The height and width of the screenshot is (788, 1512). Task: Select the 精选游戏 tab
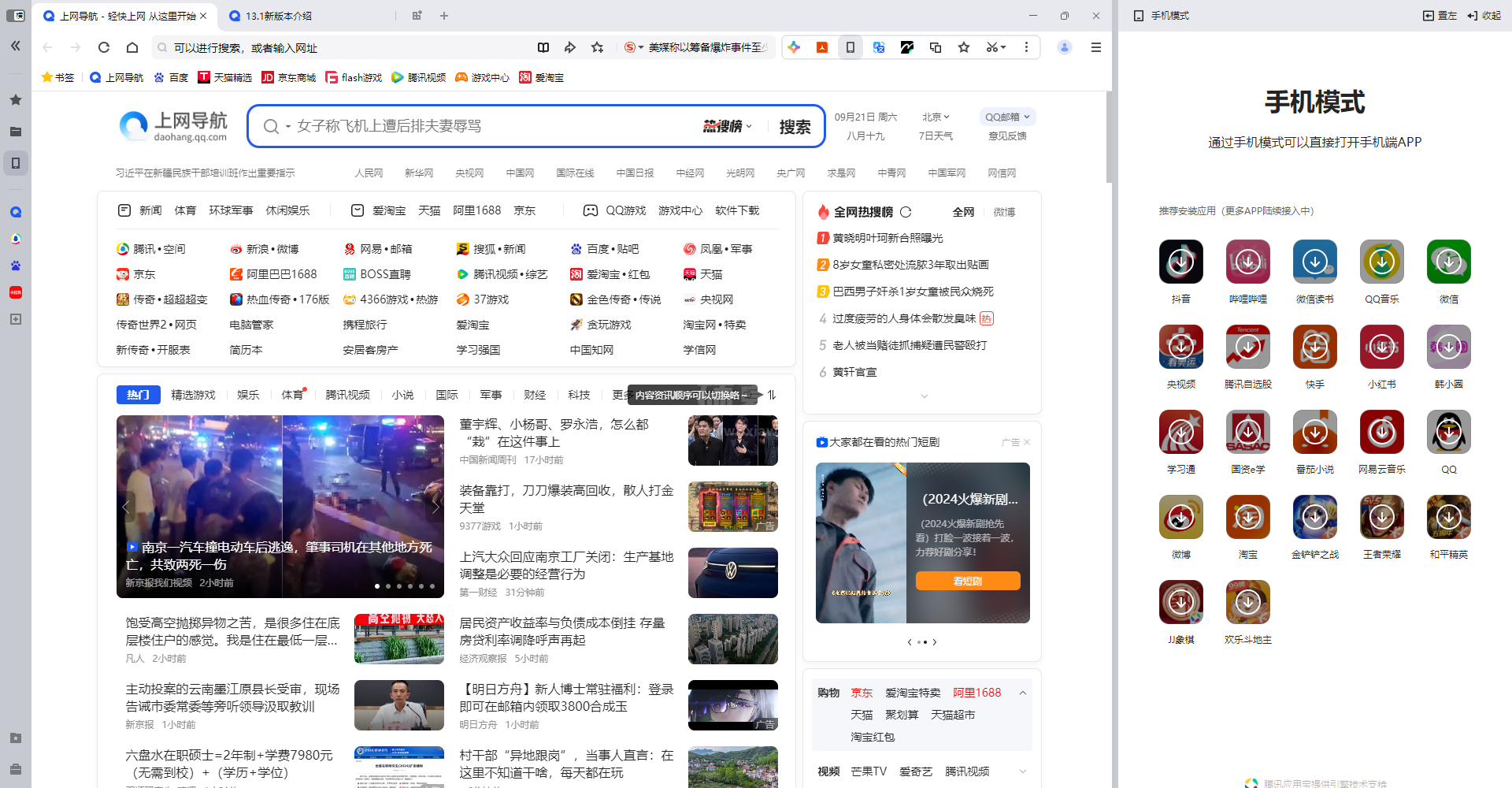pos(193,395)
